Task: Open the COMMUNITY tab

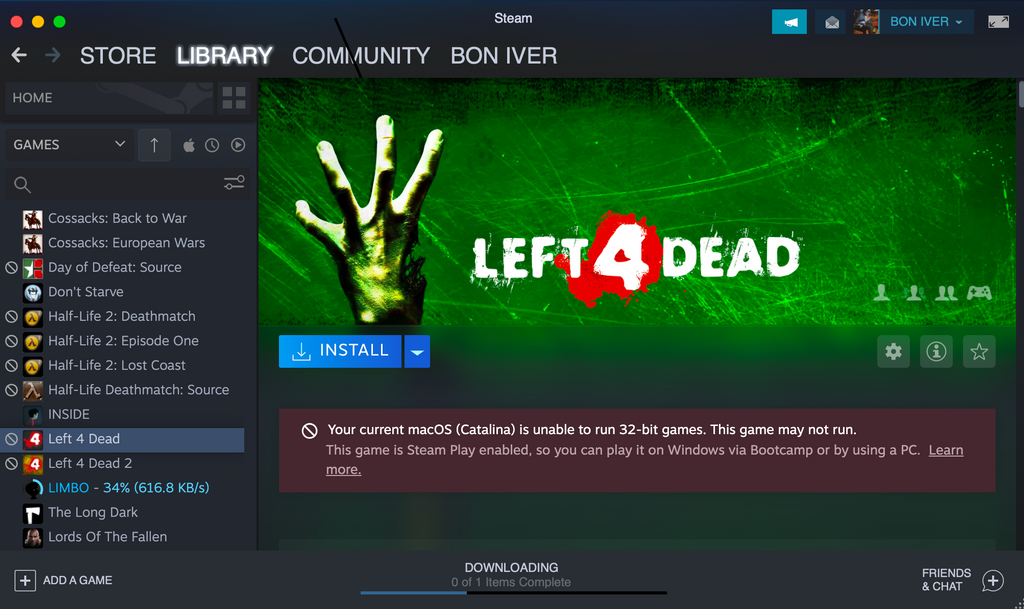Action: [360, 55]
